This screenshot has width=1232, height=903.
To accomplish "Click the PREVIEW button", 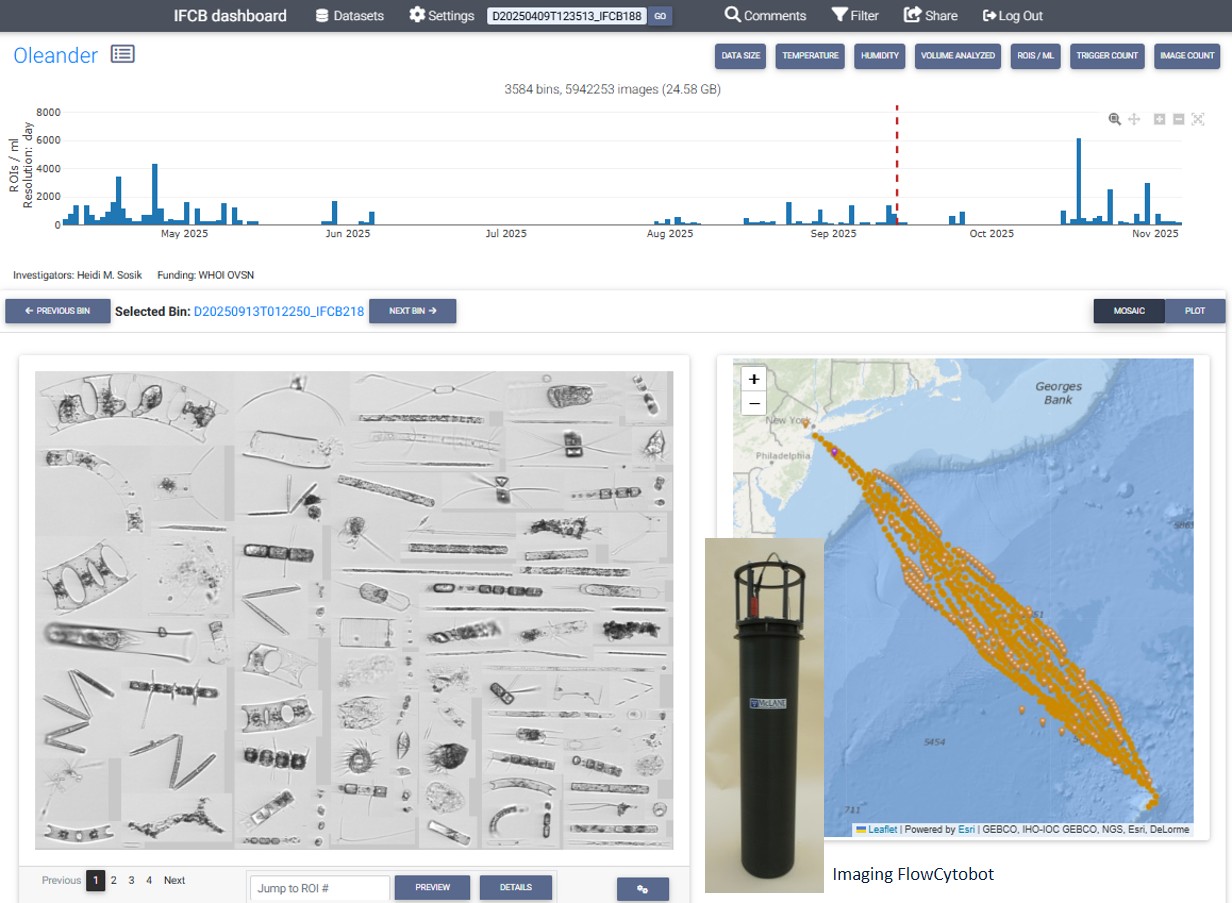I will (433, 887).
